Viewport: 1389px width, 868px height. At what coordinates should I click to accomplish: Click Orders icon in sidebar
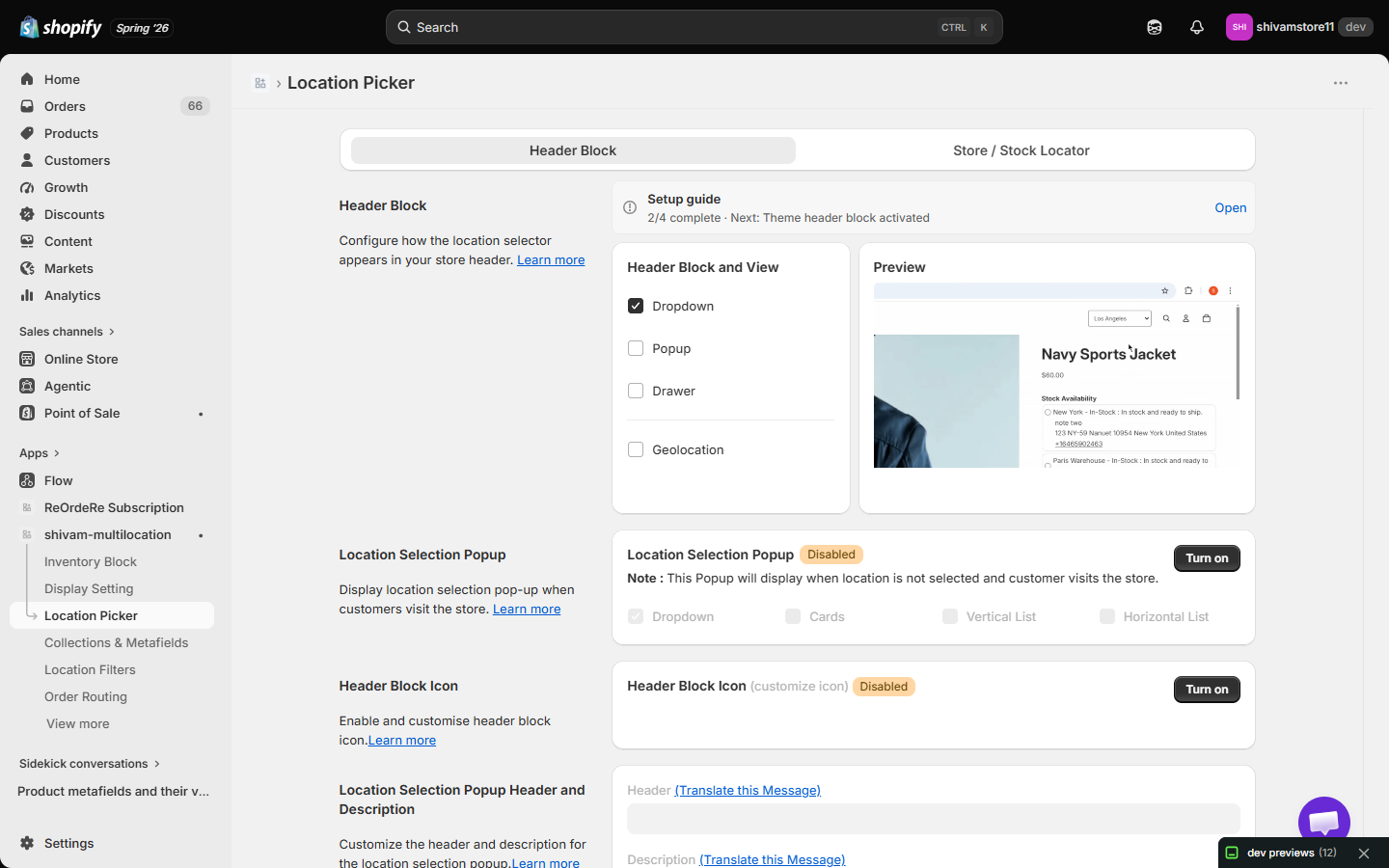point(27,106)
